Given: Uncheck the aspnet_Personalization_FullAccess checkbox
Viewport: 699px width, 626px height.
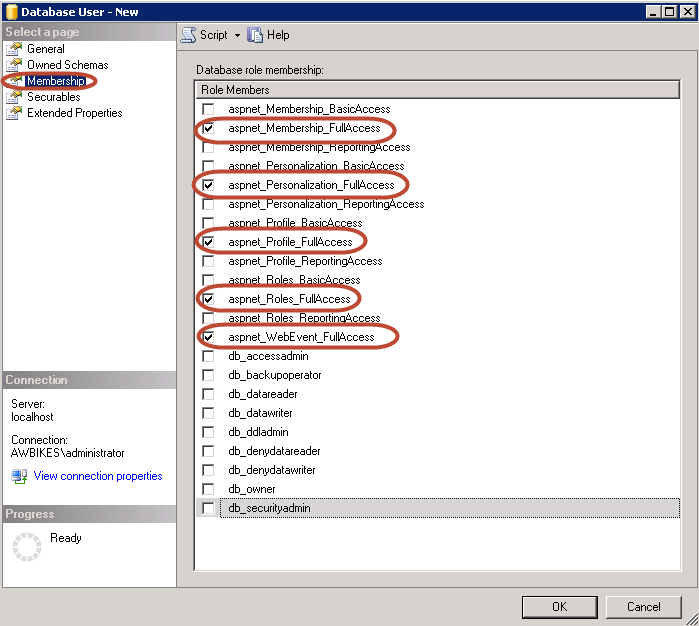Looking at the screenshot, I should pos(208,185).
